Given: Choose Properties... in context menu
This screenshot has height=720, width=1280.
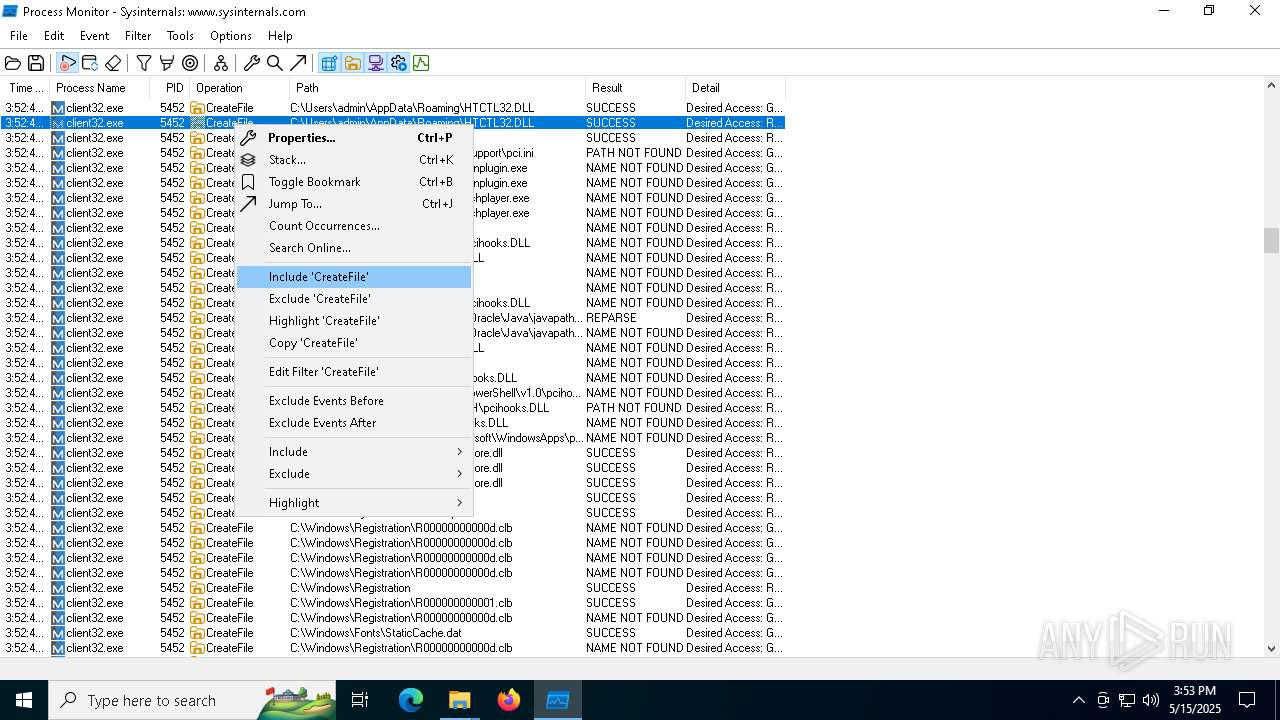Looking at the screenshot, I should (354, 138).
